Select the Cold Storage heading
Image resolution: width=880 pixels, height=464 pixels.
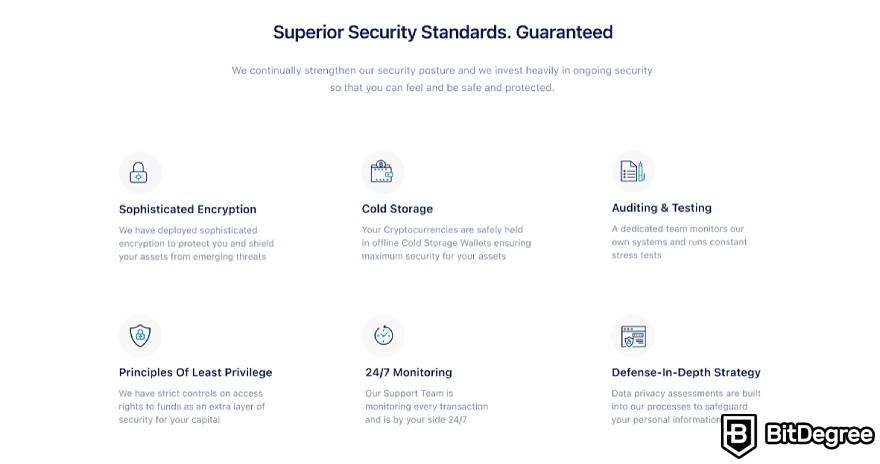[397, 209]
